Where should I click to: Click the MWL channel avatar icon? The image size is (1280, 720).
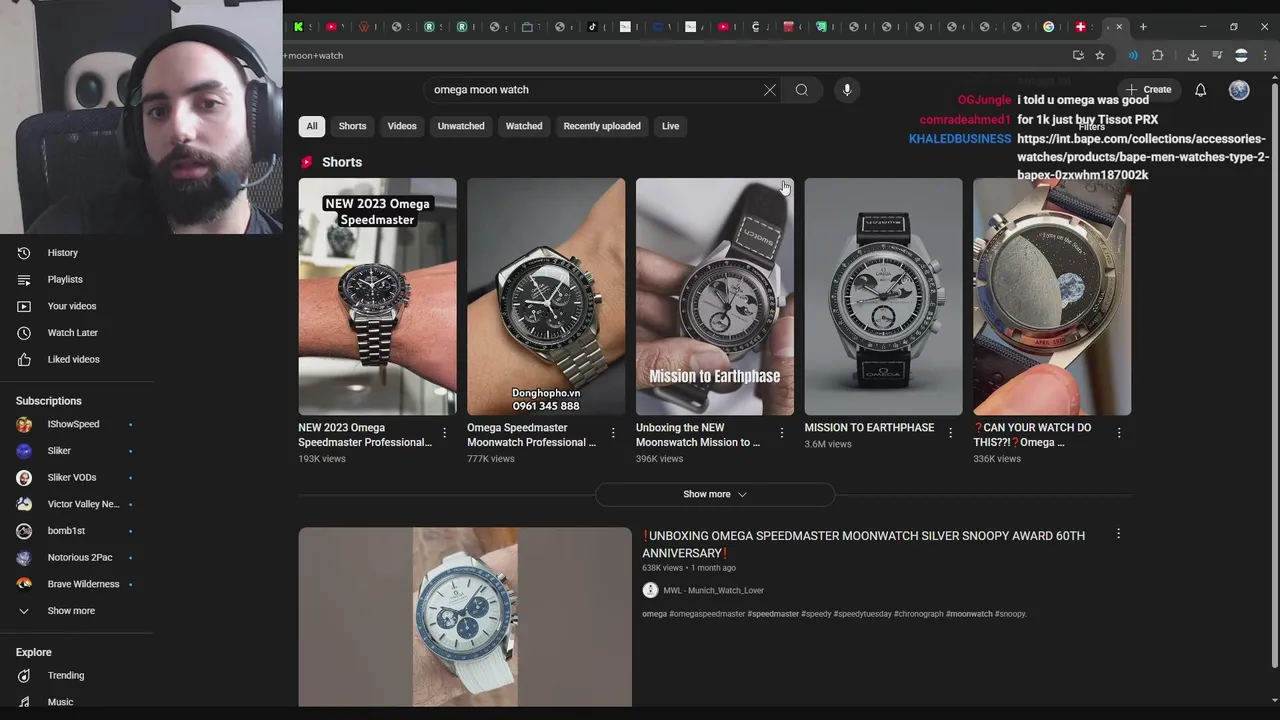650,590
